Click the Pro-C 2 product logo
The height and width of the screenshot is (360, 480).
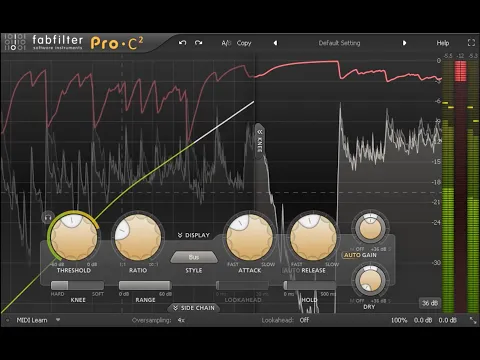[x=117, y=44]
